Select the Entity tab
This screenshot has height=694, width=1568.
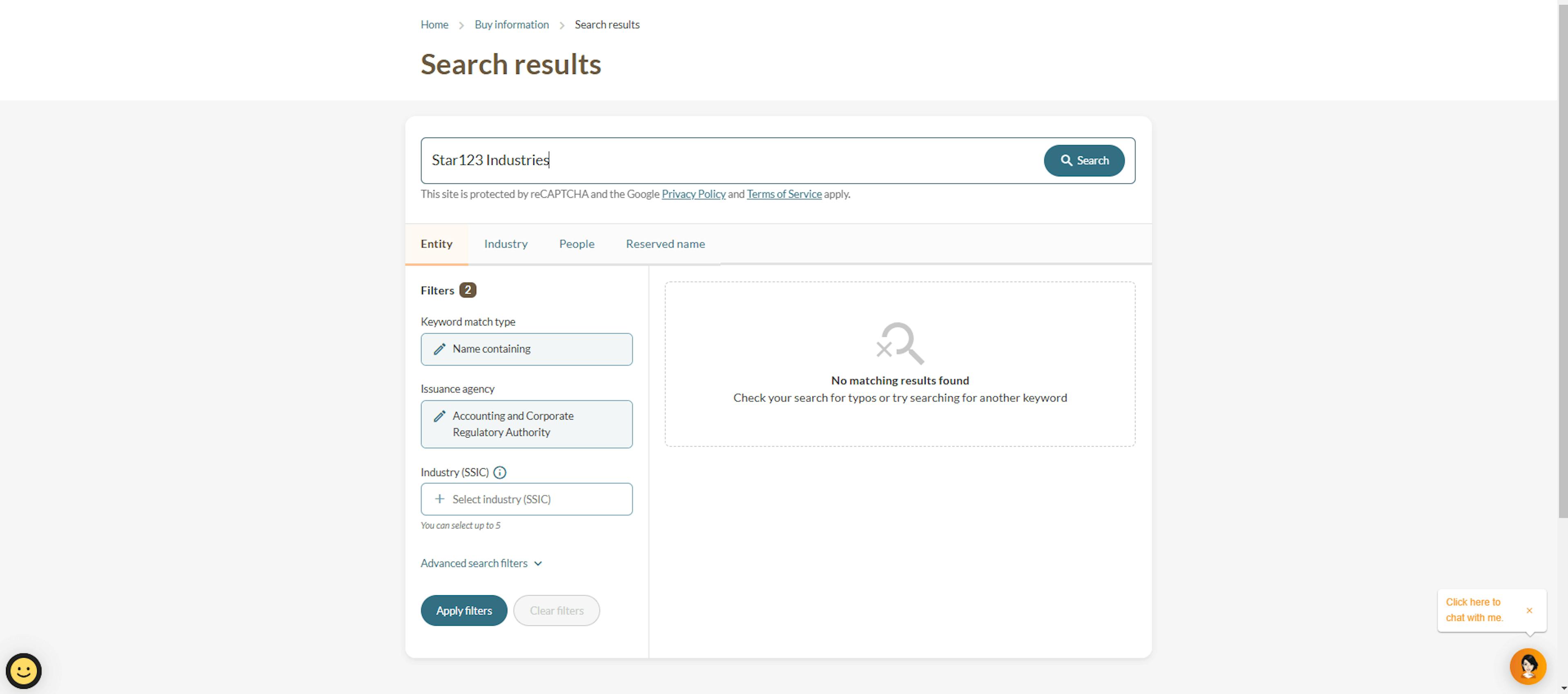[x=437, y=244]
